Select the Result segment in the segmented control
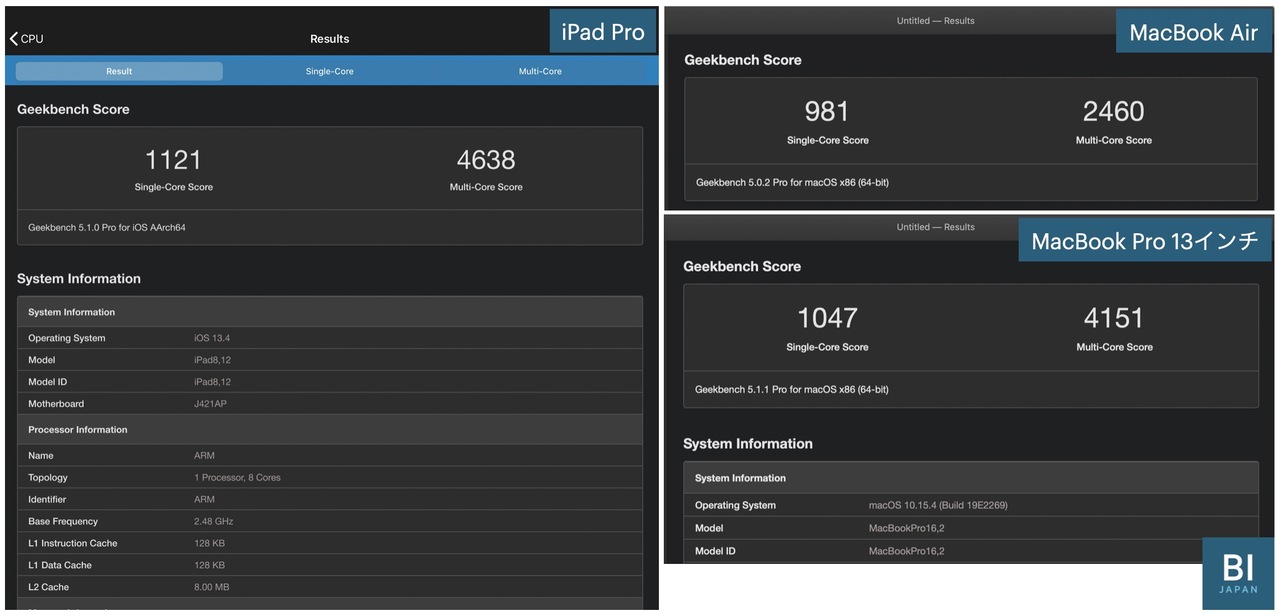This screenshot has height=616, width=1280. 119,71
